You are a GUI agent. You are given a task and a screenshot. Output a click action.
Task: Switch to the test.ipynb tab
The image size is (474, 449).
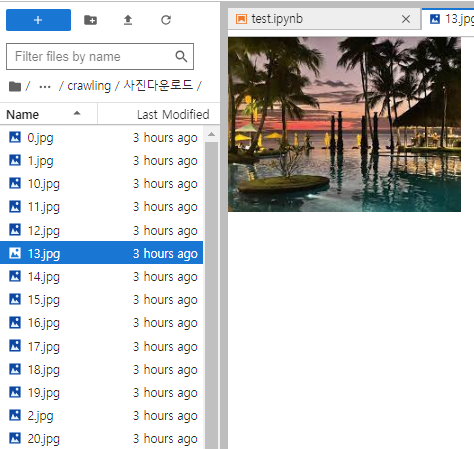[x=325, y=19]
